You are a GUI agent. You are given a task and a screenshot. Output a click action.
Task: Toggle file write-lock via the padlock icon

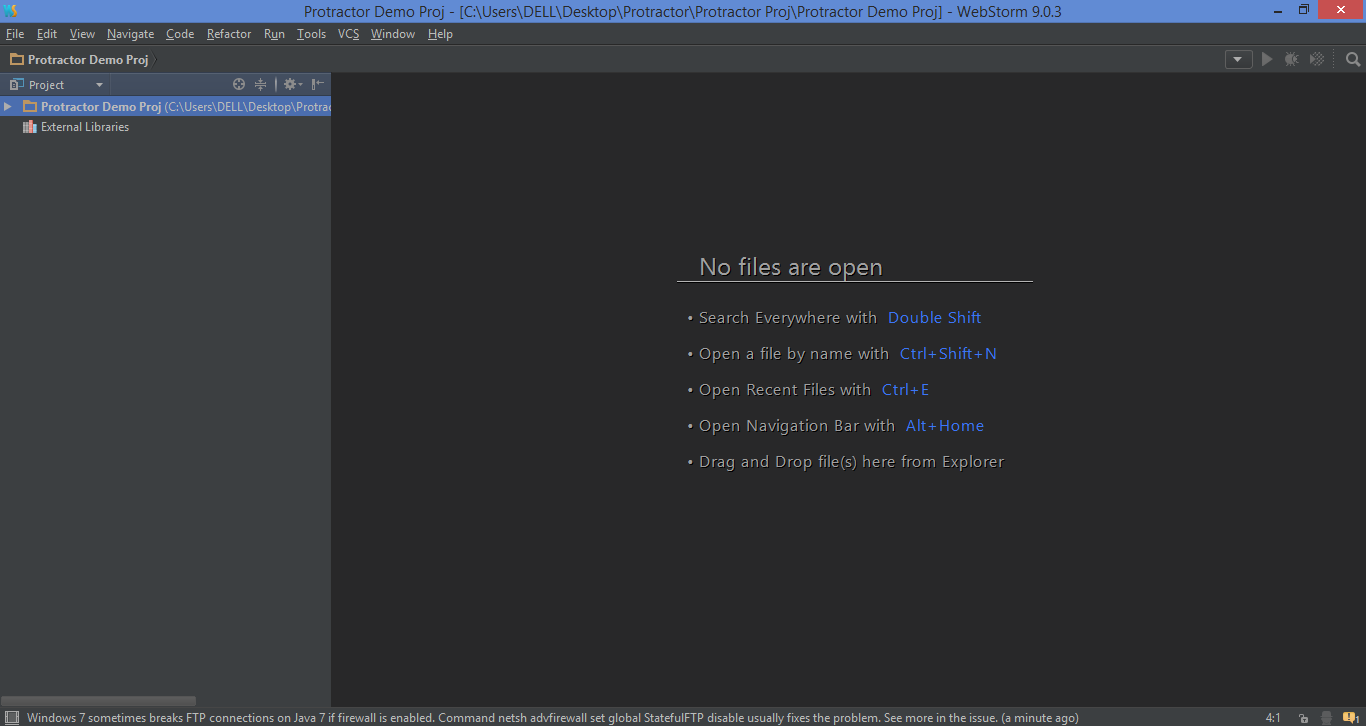point(1303,717)
